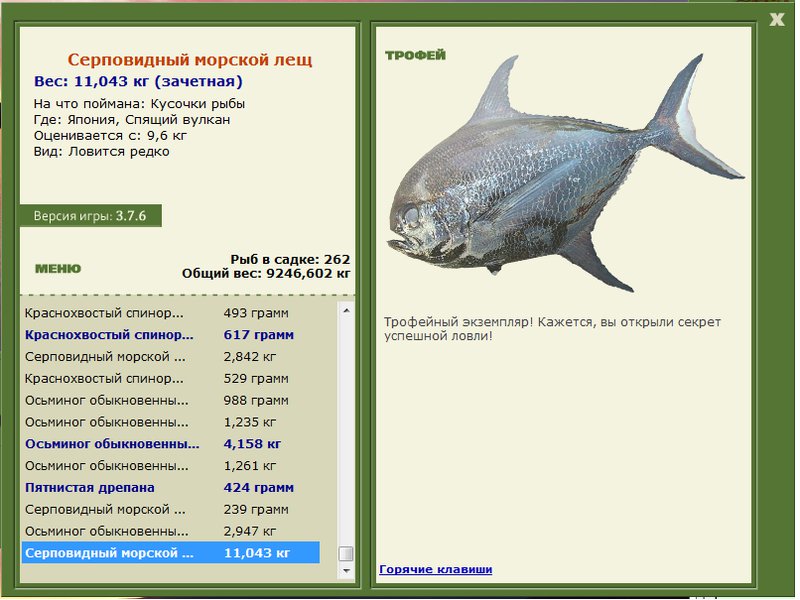Select Краснохвостый спинор 493 грамм row
This screenshot has height=600, width=800.
[171, 313]
